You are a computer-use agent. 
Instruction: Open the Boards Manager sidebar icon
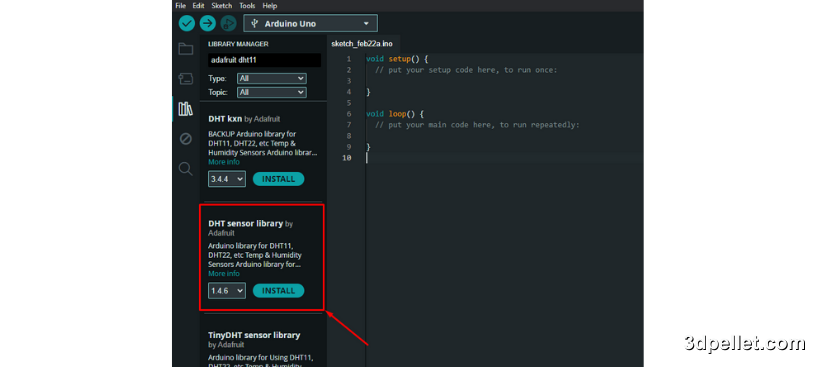[186, 79]
